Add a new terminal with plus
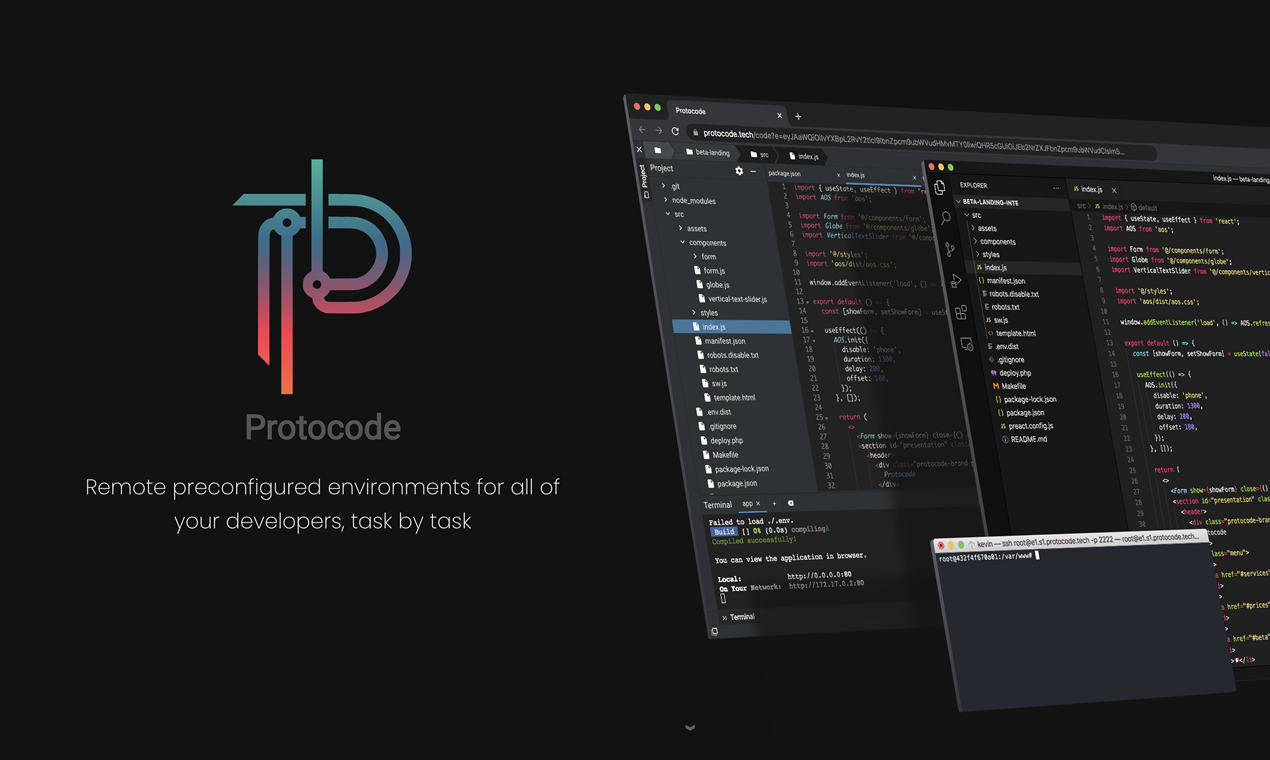The width and height of the screenshot is (1270, 760). pyautogui.click(x=774, y=503)
